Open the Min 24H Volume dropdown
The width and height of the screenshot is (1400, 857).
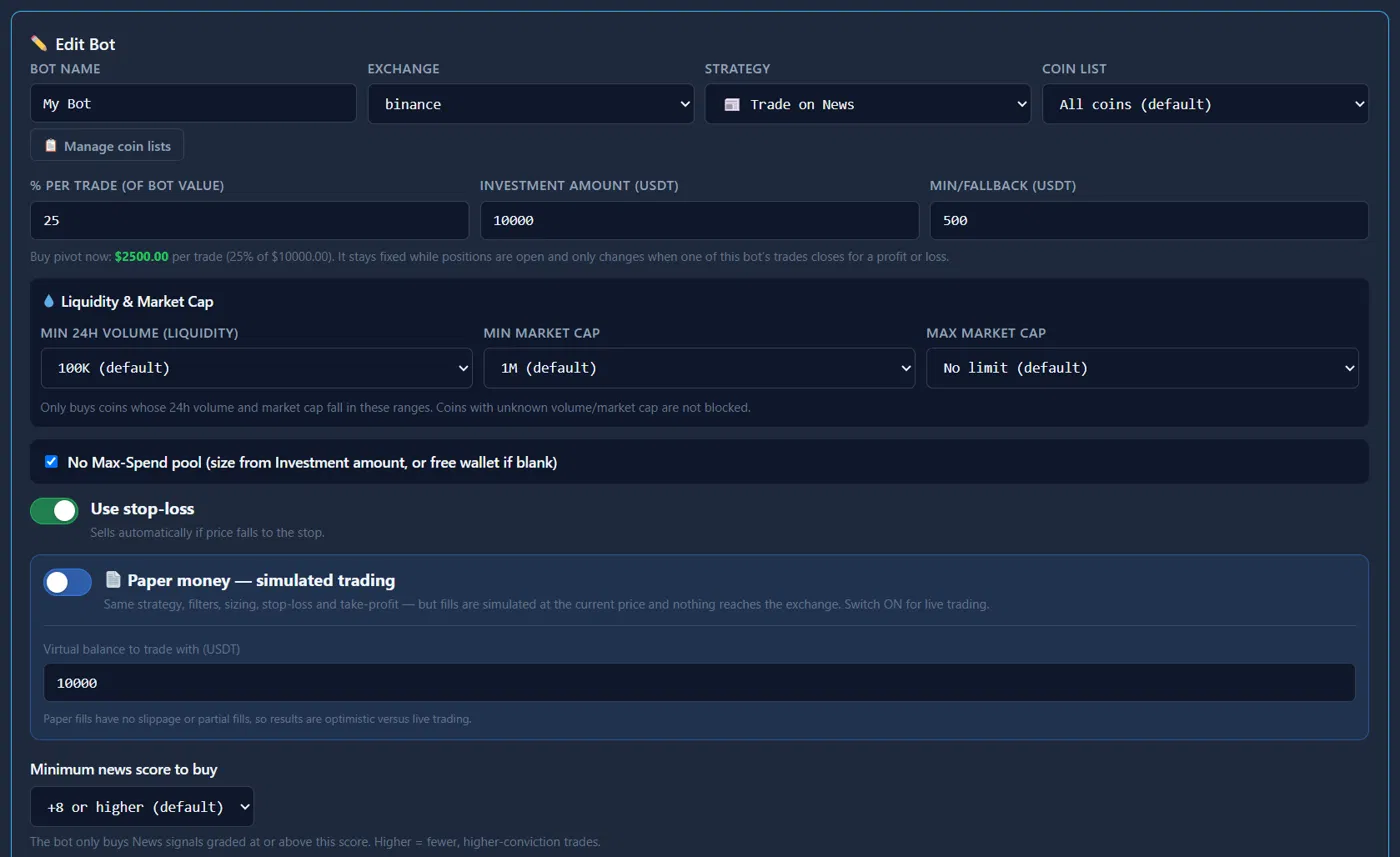(x=256, y=368)
